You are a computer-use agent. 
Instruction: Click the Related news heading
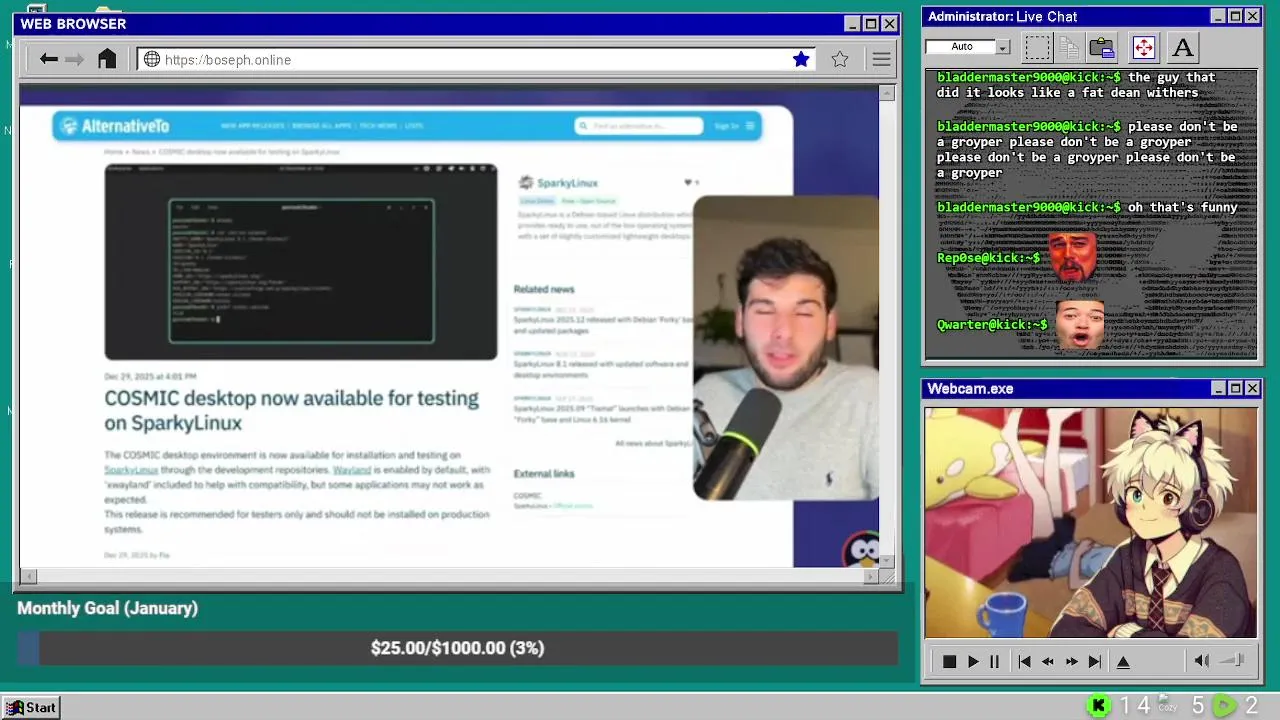pos(544,289)
